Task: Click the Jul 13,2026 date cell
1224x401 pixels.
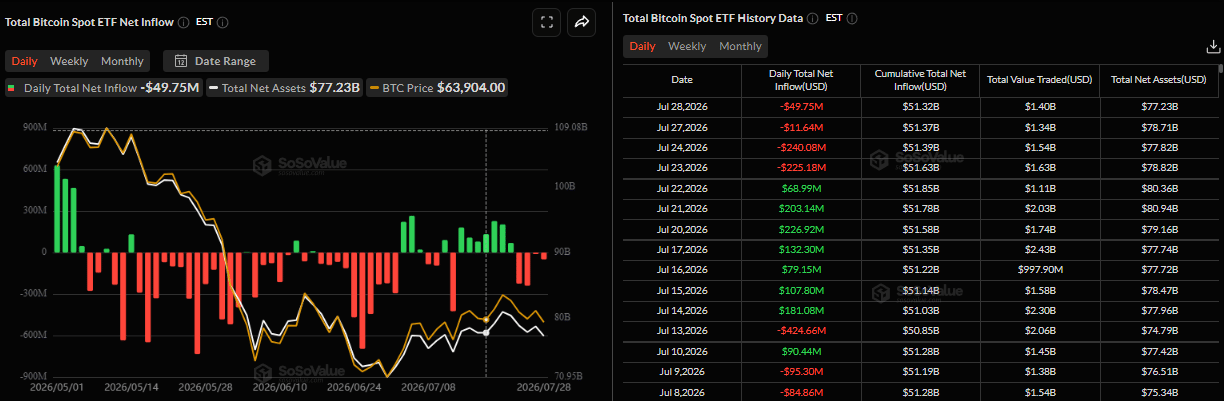Action: tap(682, 329)
